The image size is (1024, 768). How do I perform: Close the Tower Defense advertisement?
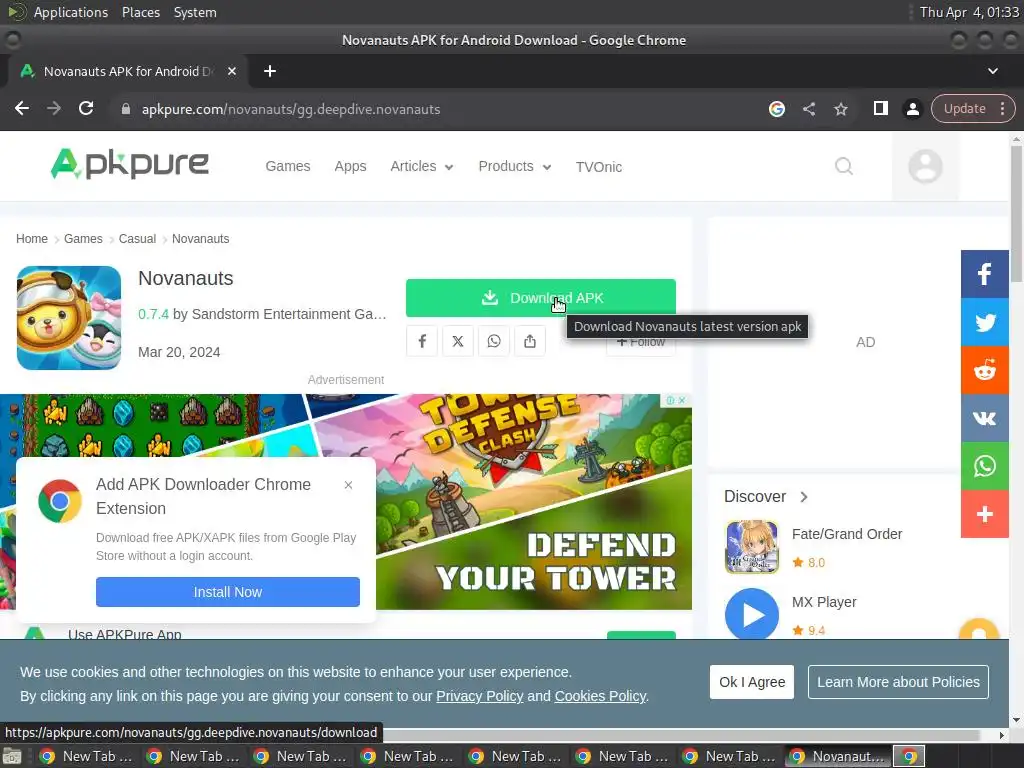(682, 400)
